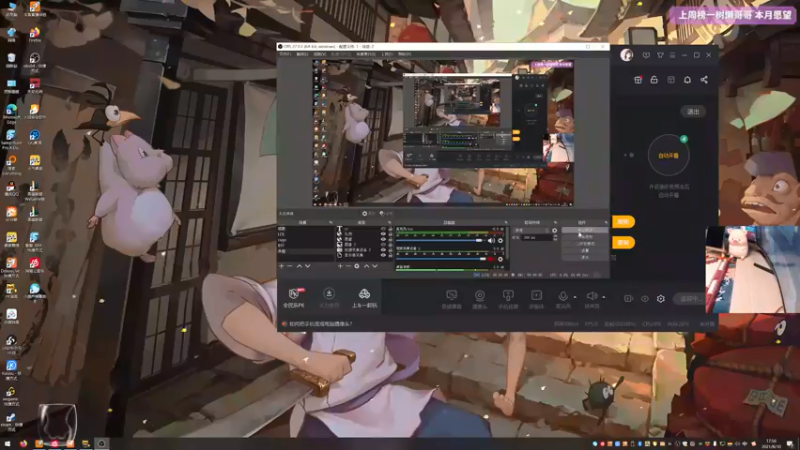
Task: Toggle visibility of fifth source in OBS list
Action: tap(383, 249)
